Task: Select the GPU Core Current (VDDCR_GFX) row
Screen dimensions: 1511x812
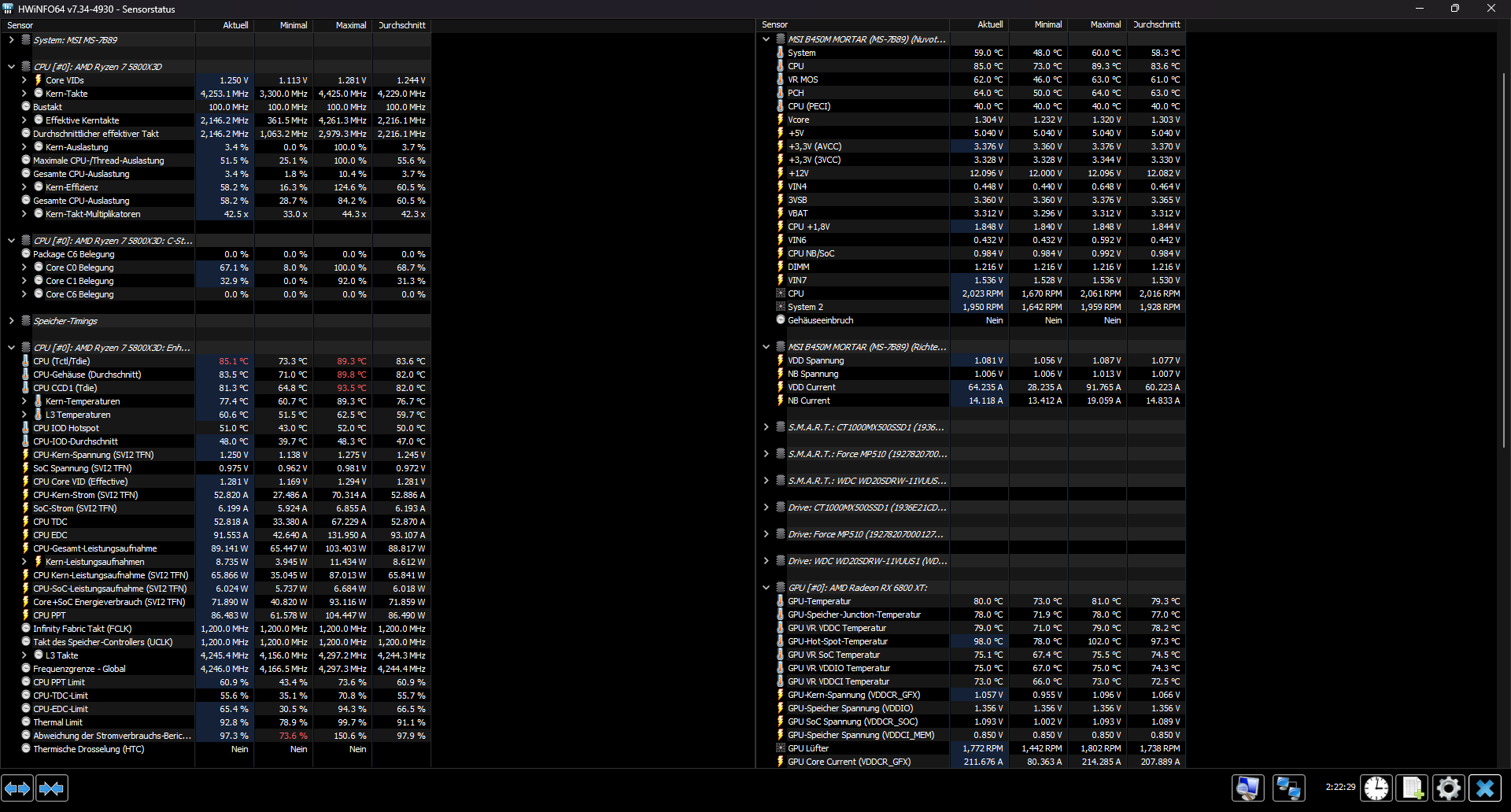Action: pos(971,762)
